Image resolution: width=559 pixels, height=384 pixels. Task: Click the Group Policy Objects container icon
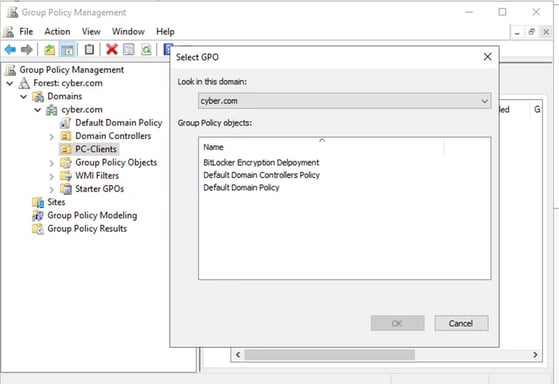pyautogui.click(x=66, y=163)
